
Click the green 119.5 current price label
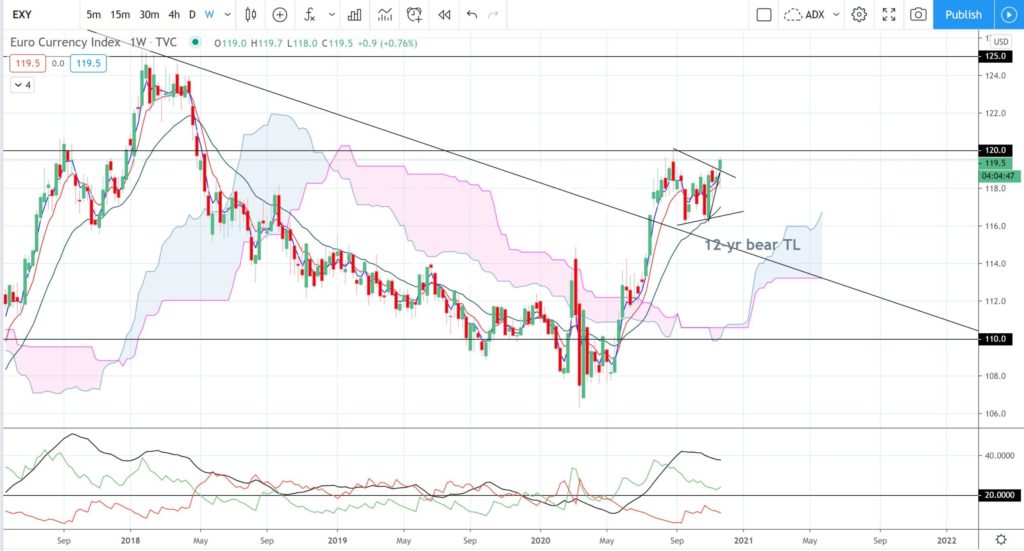coord(995,163)
